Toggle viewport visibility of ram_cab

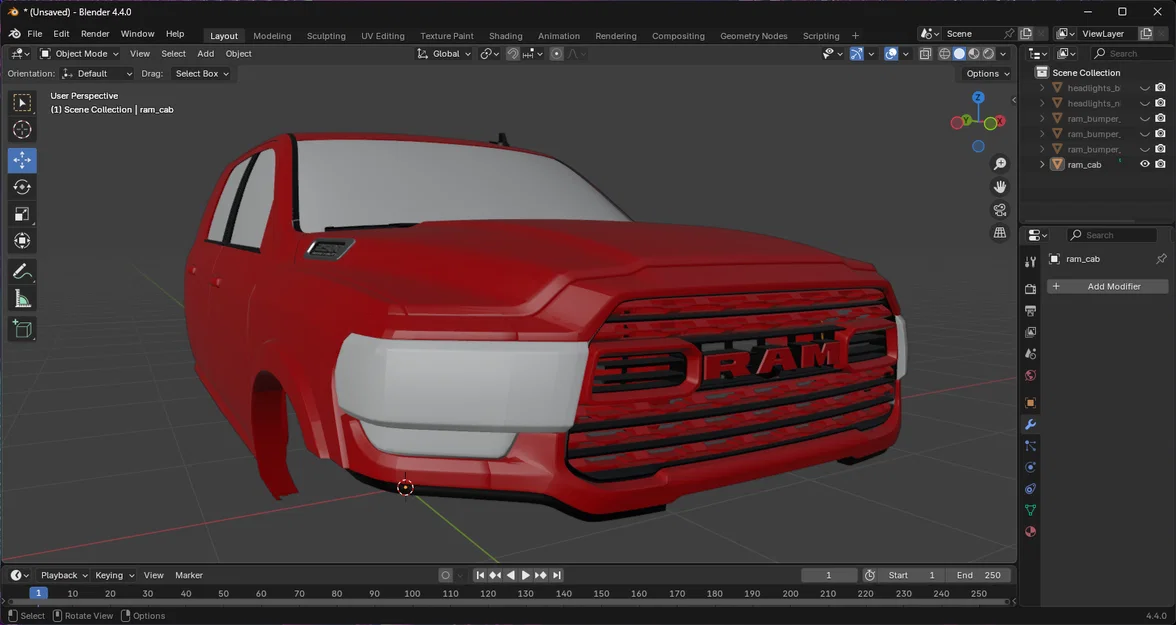[1144, 164]
